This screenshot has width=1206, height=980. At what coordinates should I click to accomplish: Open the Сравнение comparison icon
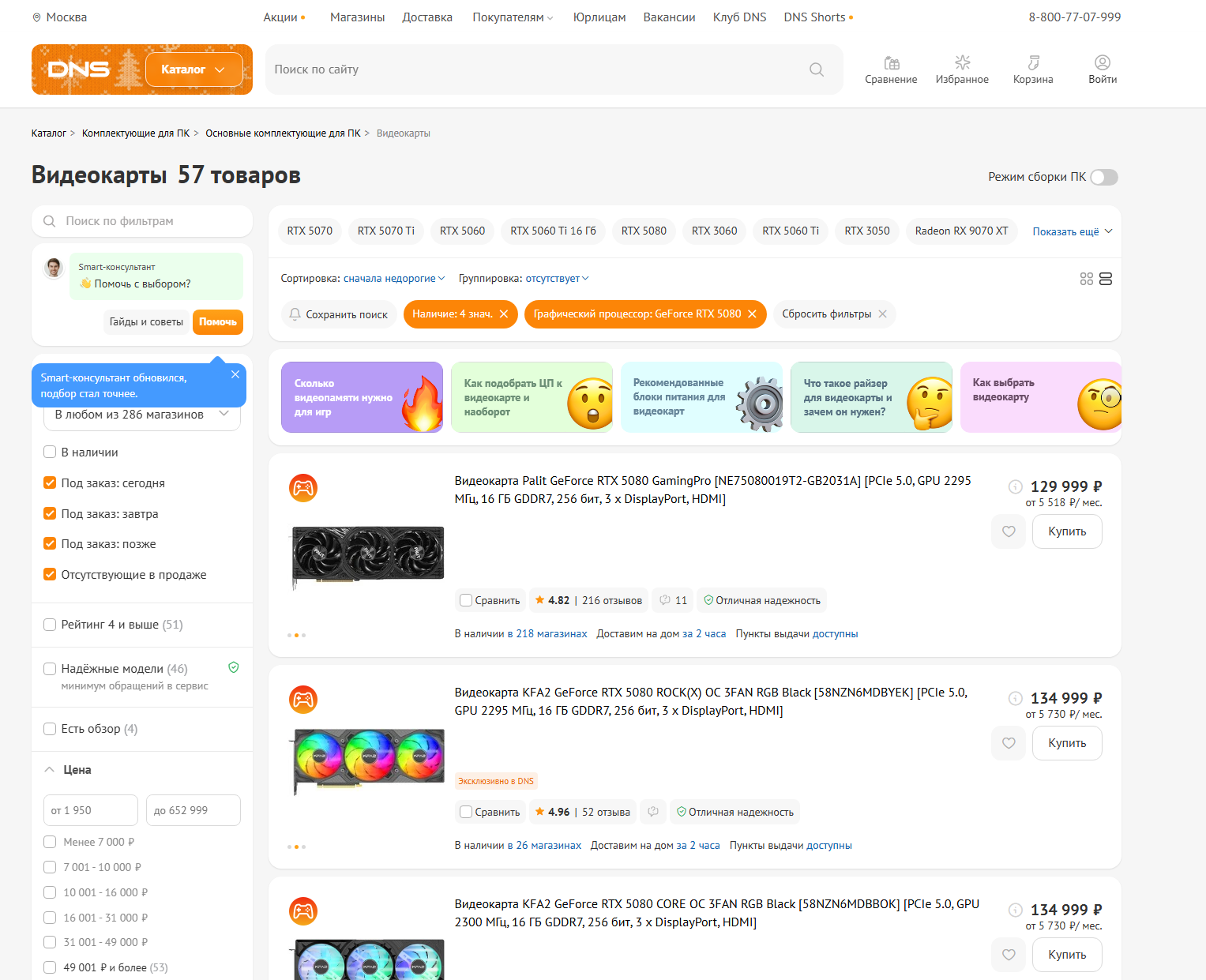891,69
